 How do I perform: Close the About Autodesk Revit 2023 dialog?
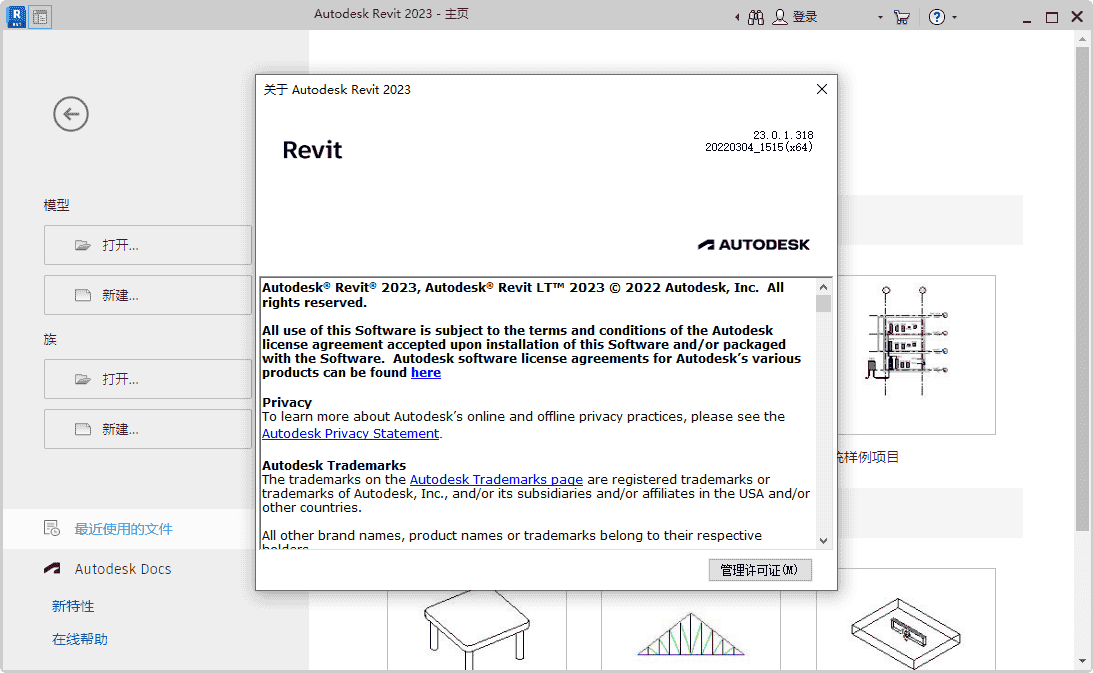pos(822,89)
